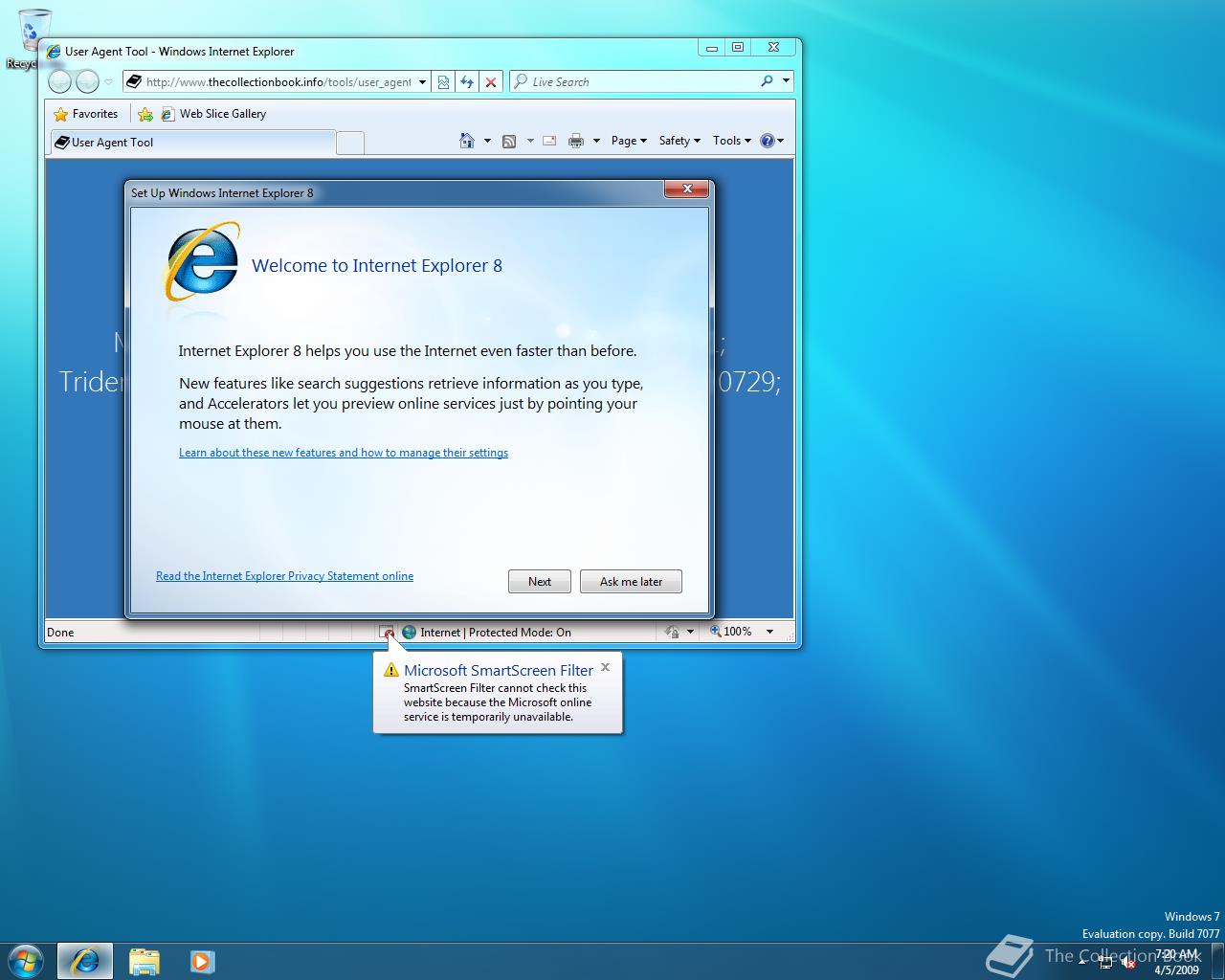1225x980 pixels.
Task: Click the Forward navigation arrow
Action: [x=87, y=82]
